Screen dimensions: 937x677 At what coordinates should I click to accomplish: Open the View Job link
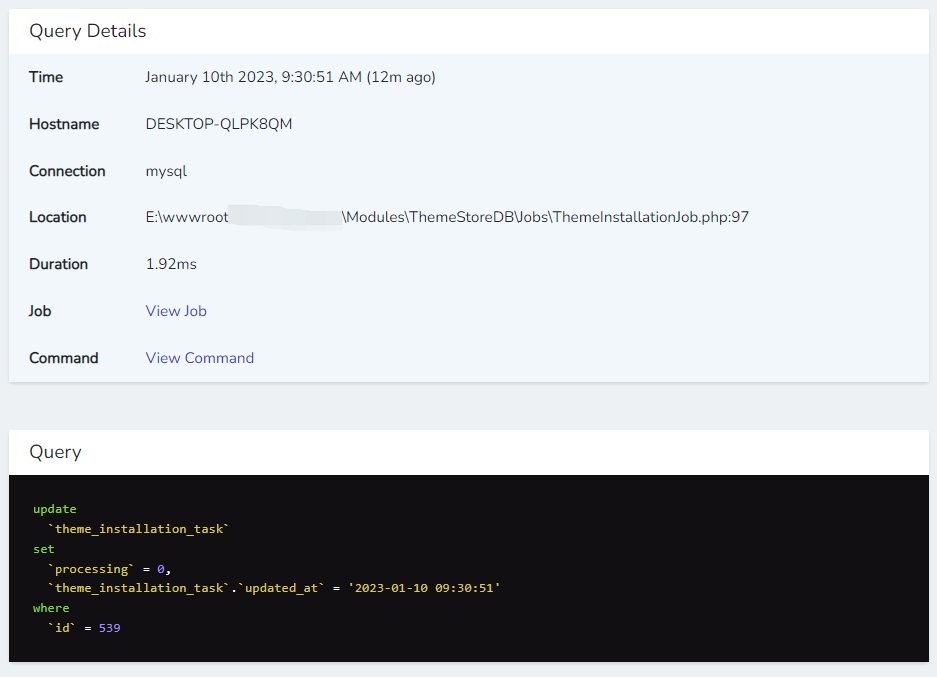pyautogui.click(x=176, y=311)
